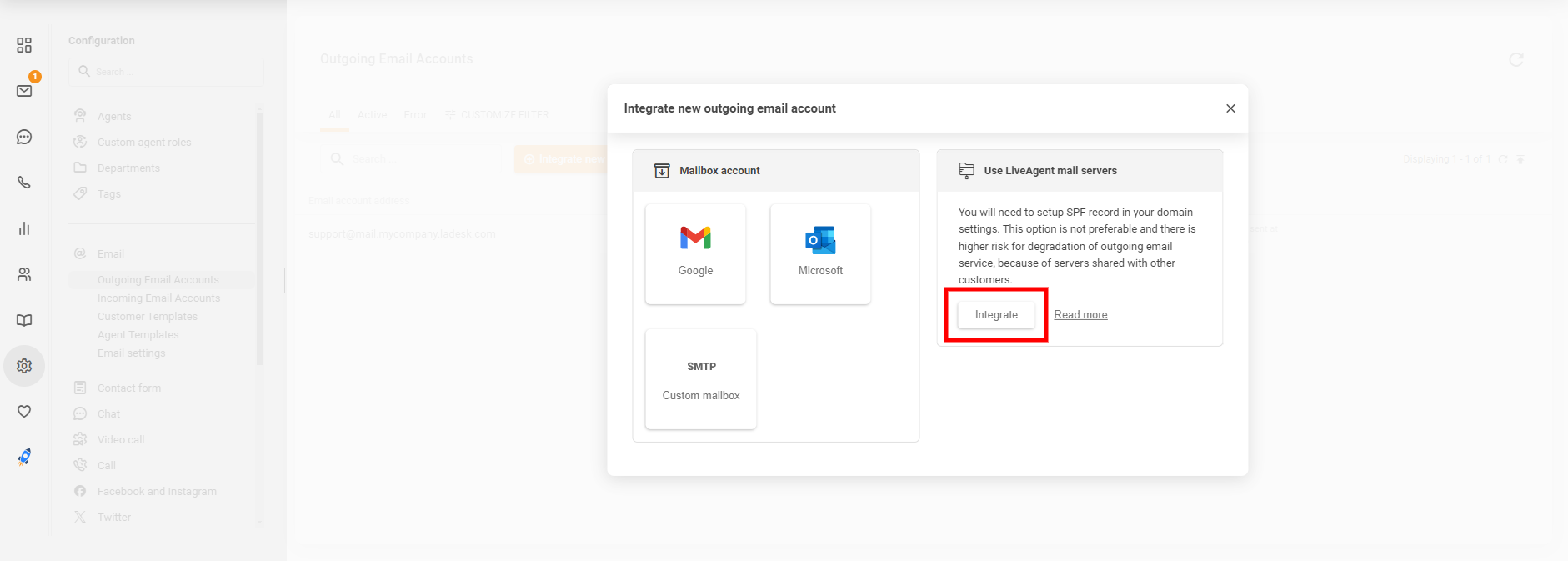The height and width of the screenshot is (561, 1568).
Task: Choose the Microsoft Outlook mailbox option
Action: point(820,253)
